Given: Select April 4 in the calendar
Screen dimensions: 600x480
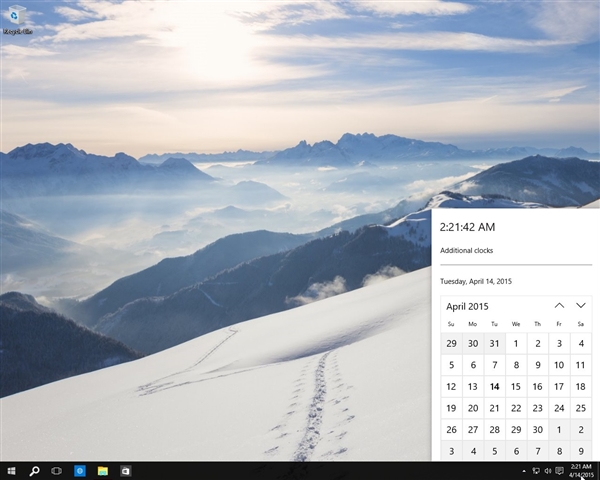Looking at the screenshot, I should click(581, 343).
